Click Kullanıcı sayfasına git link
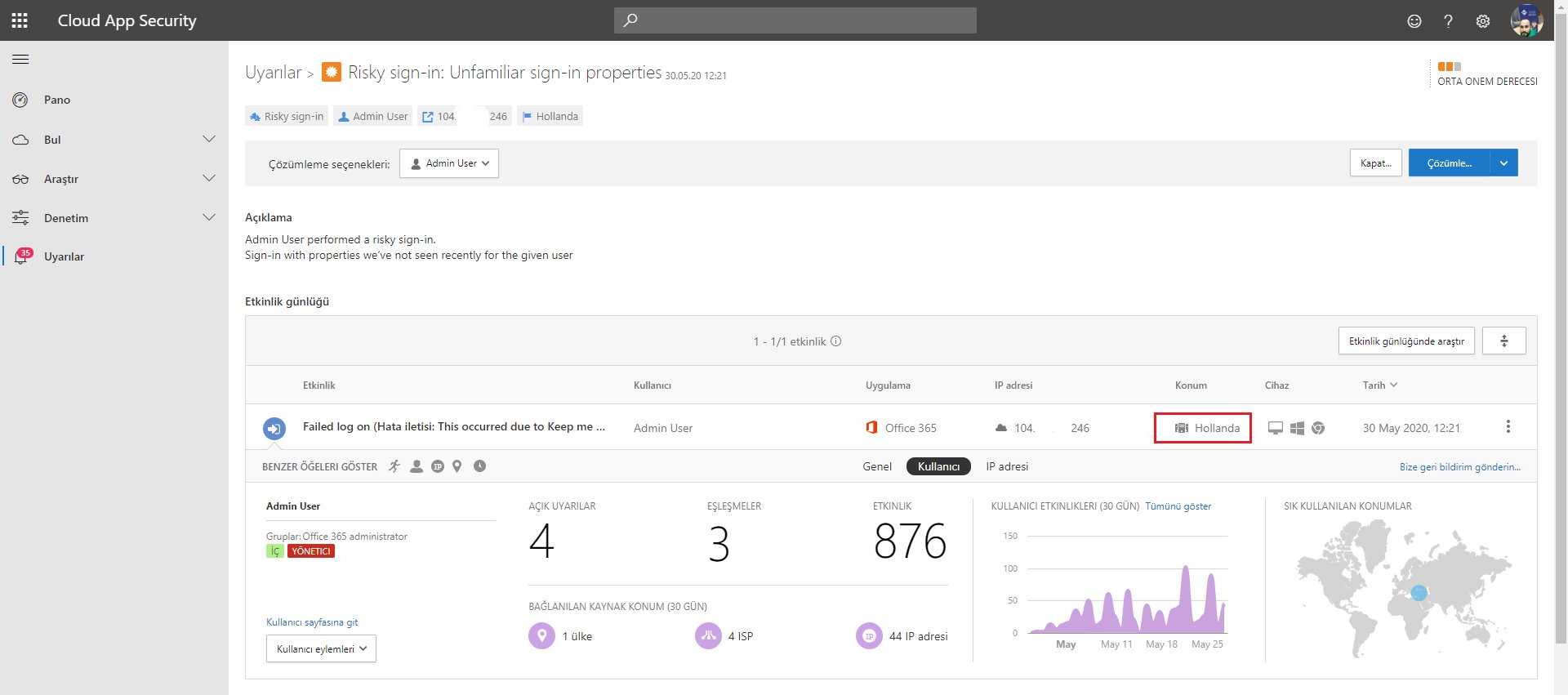 [x=312, y=622]
